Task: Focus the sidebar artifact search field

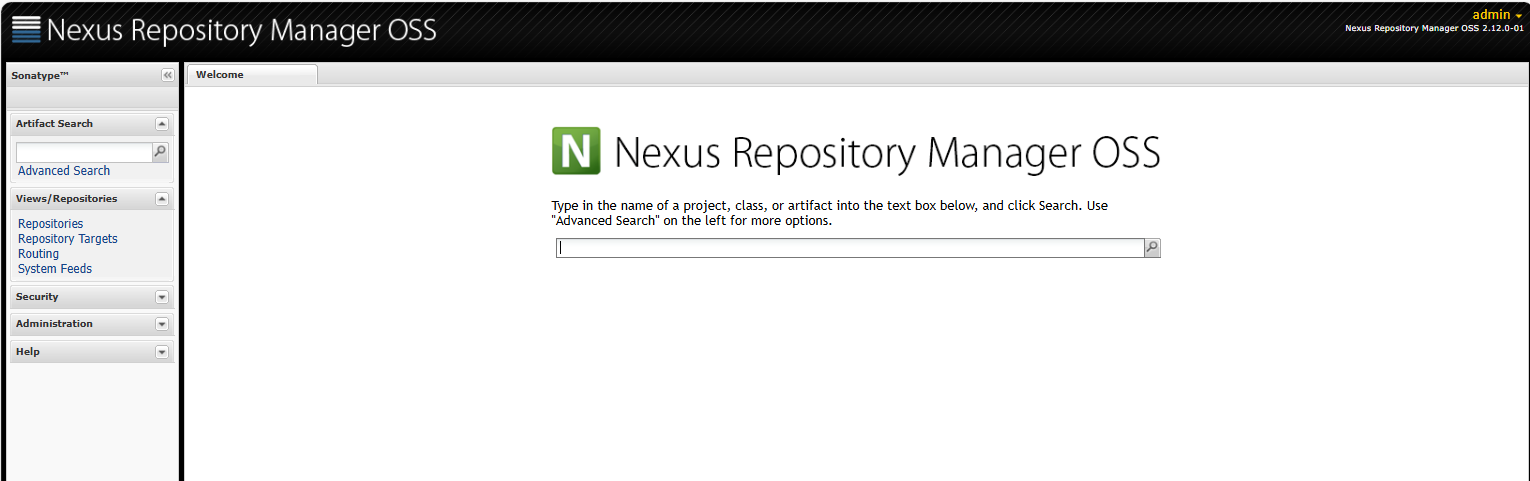Action: [84, 152]
